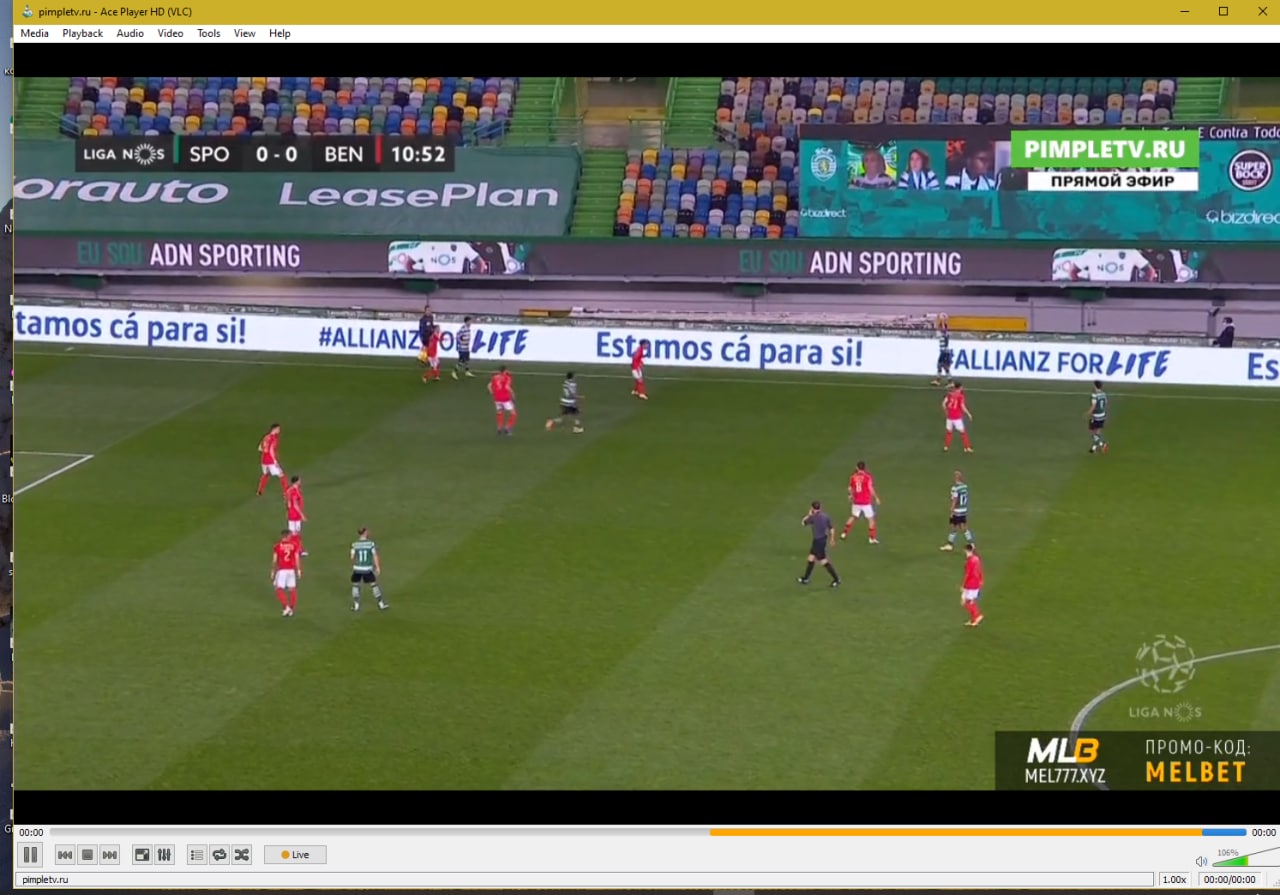This screenshot has height=895, width=1280.
Task: Stop playback with the stop button
Action: click(x=87, y=855)
